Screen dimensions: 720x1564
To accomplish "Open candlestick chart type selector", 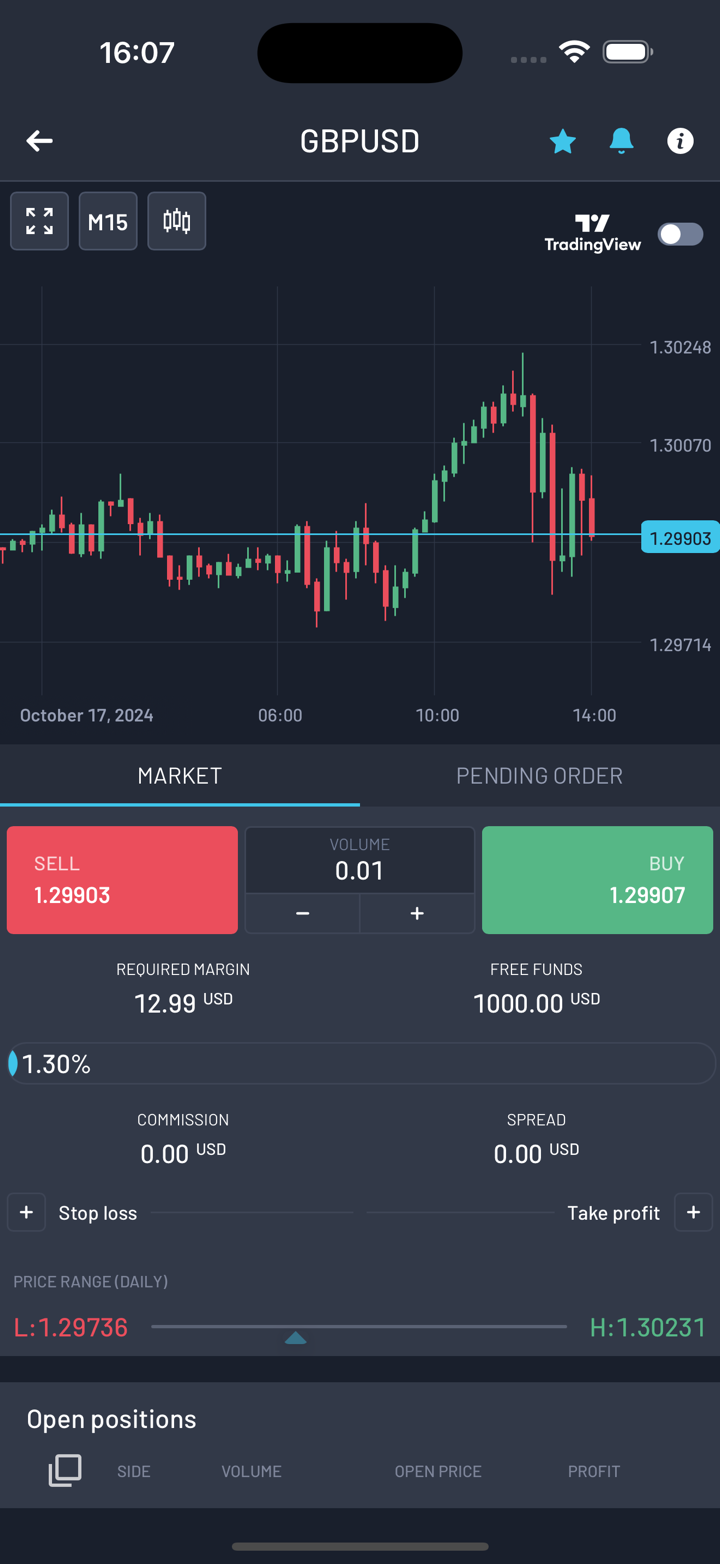I will 177,221.
